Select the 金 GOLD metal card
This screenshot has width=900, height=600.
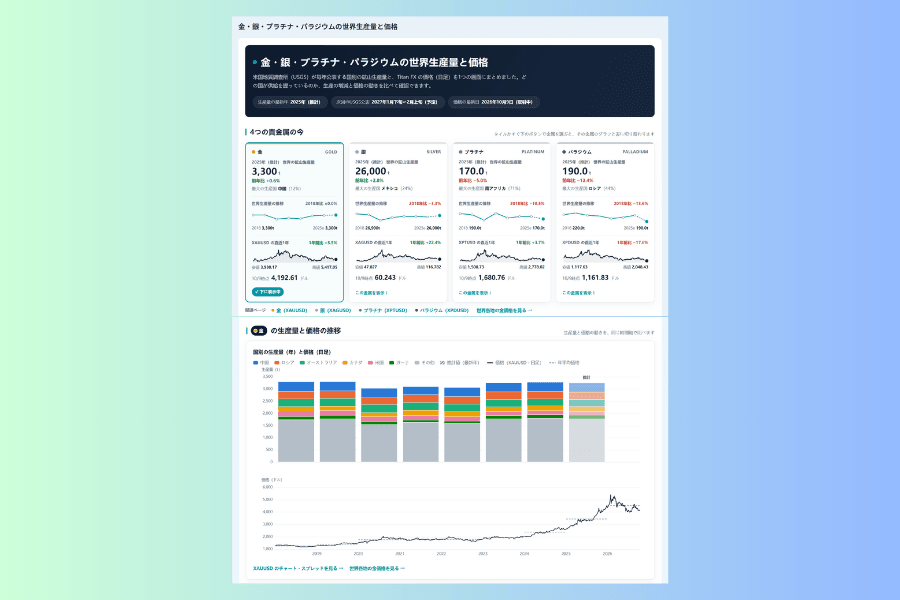(x=294, y=222)
